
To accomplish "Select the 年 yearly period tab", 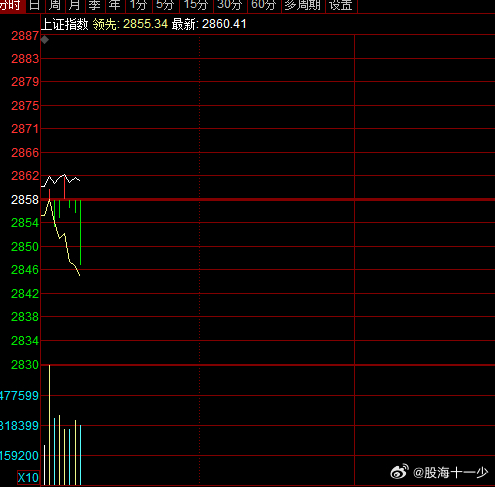I will [115, 6].
